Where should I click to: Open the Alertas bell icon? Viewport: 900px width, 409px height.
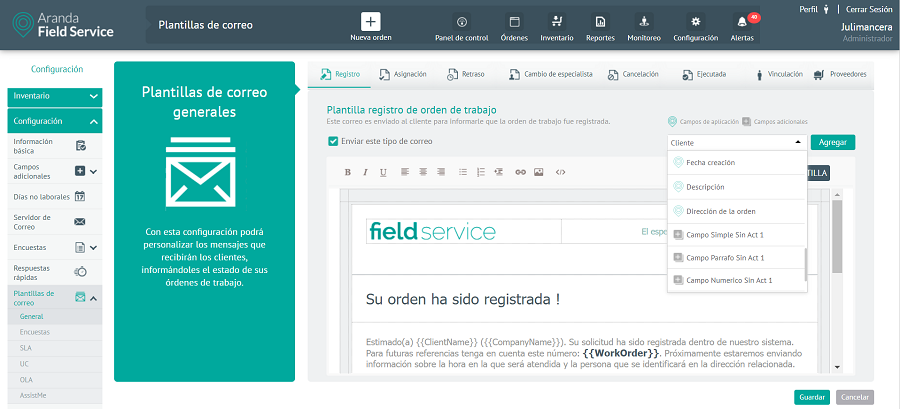(742, 22)
